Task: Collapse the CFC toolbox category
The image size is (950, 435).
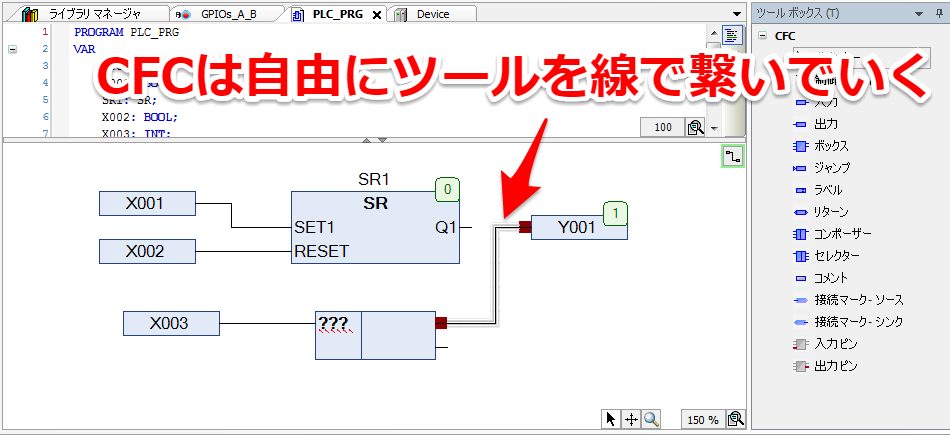Action: [763, 35]
